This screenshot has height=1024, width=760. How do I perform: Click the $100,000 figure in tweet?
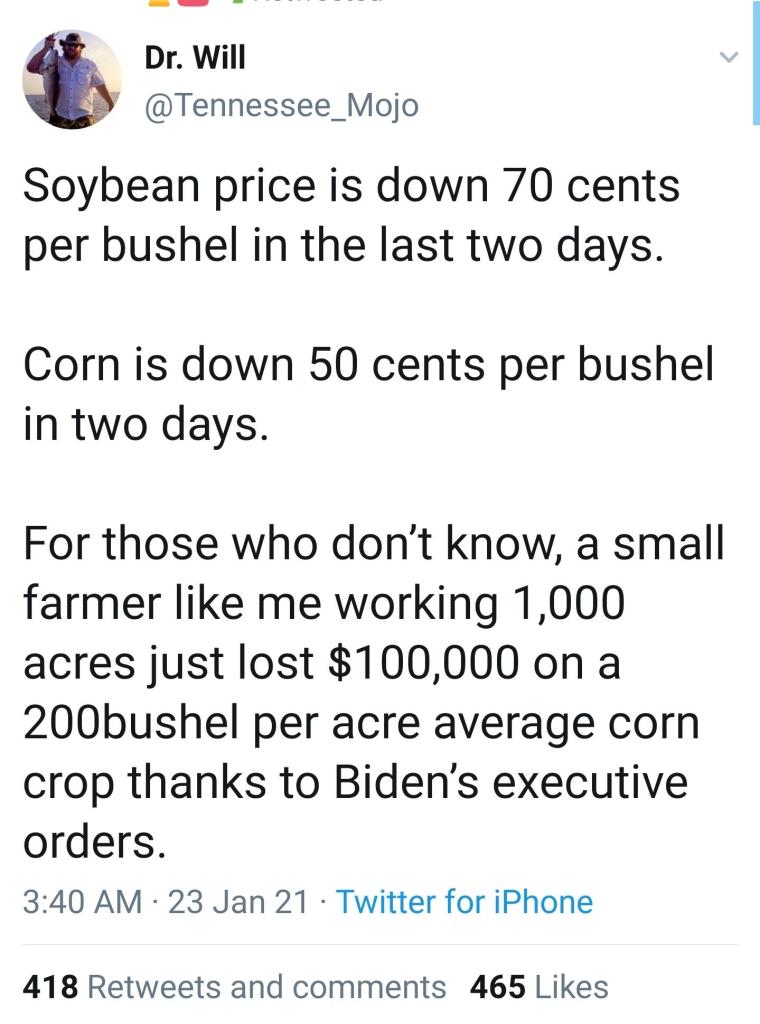(424, 663)
